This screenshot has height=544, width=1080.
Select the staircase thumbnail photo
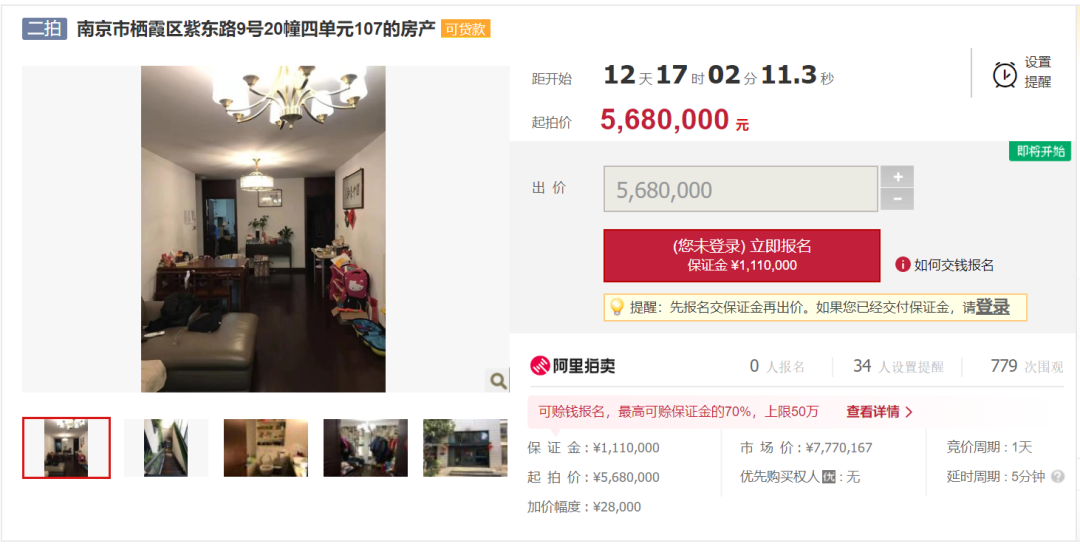pyautogui.click(x=166, y=448)
